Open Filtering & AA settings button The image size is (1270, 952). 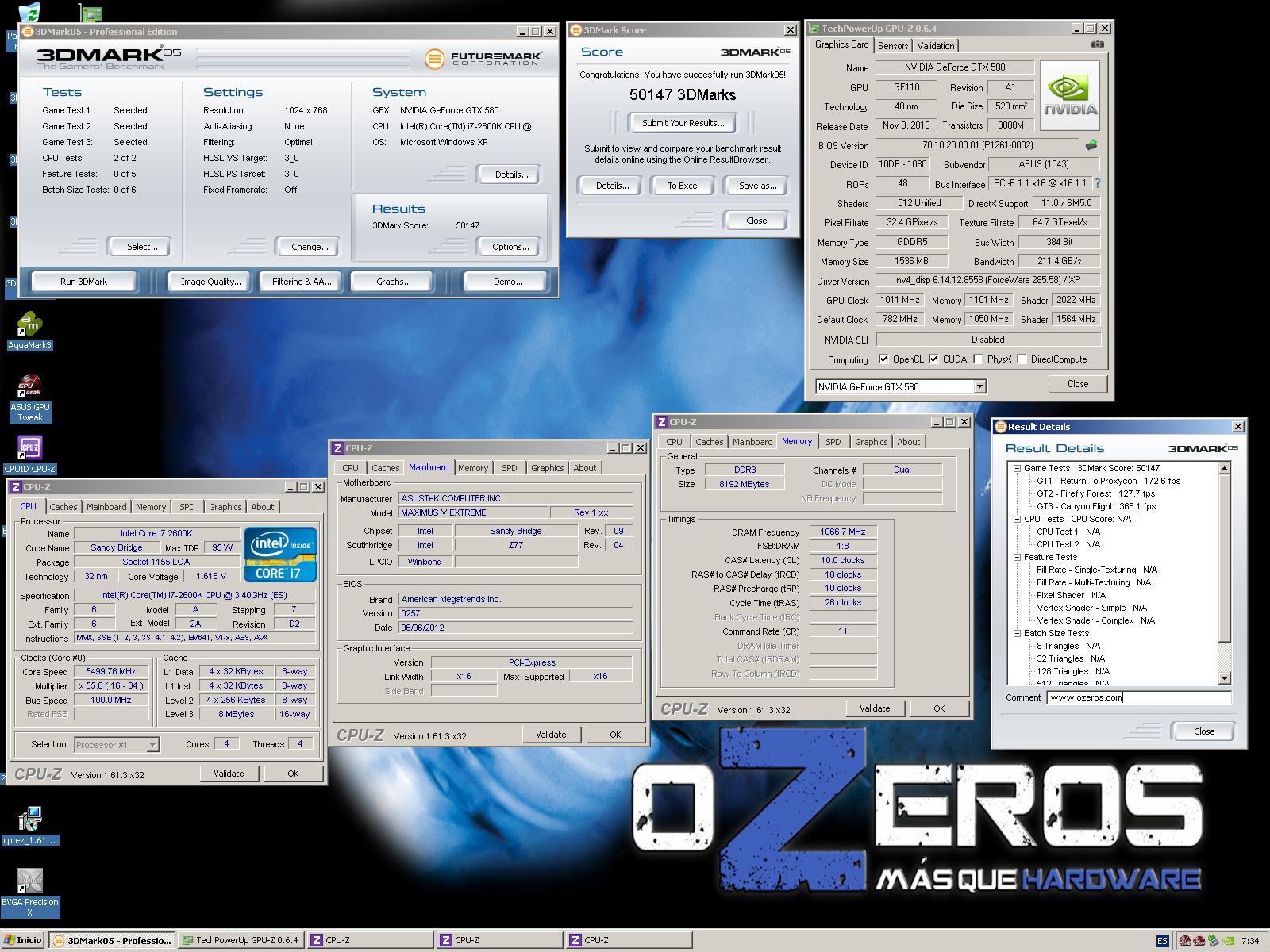[302, 282]
